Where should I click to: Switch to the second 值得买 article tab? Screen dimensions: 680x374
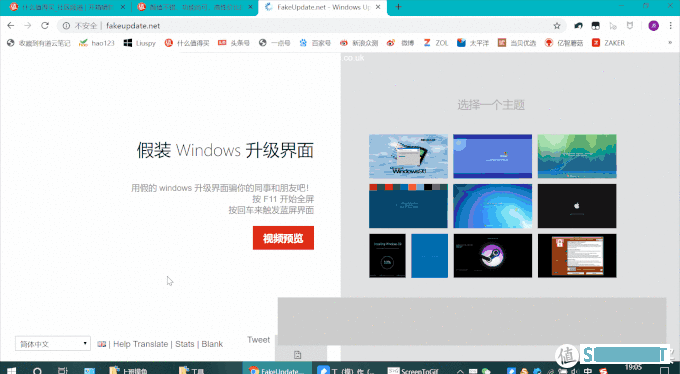pos(196,7)
